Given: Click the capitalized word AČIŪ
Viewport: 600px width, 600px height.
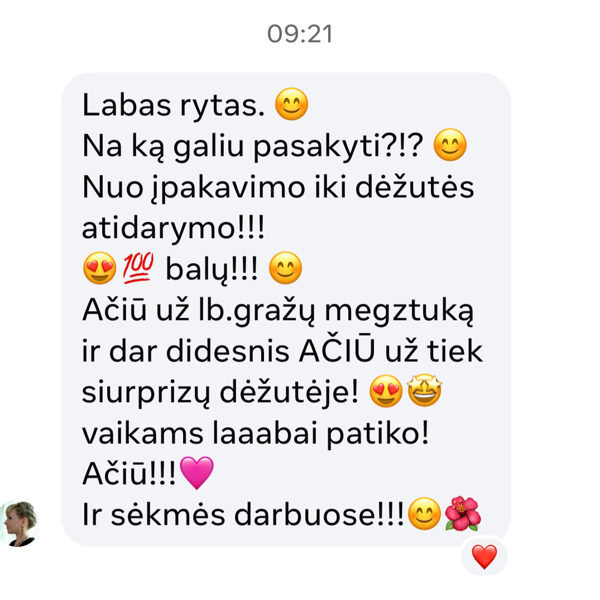Looking at the screenshot, I should [x=336, y=349].
